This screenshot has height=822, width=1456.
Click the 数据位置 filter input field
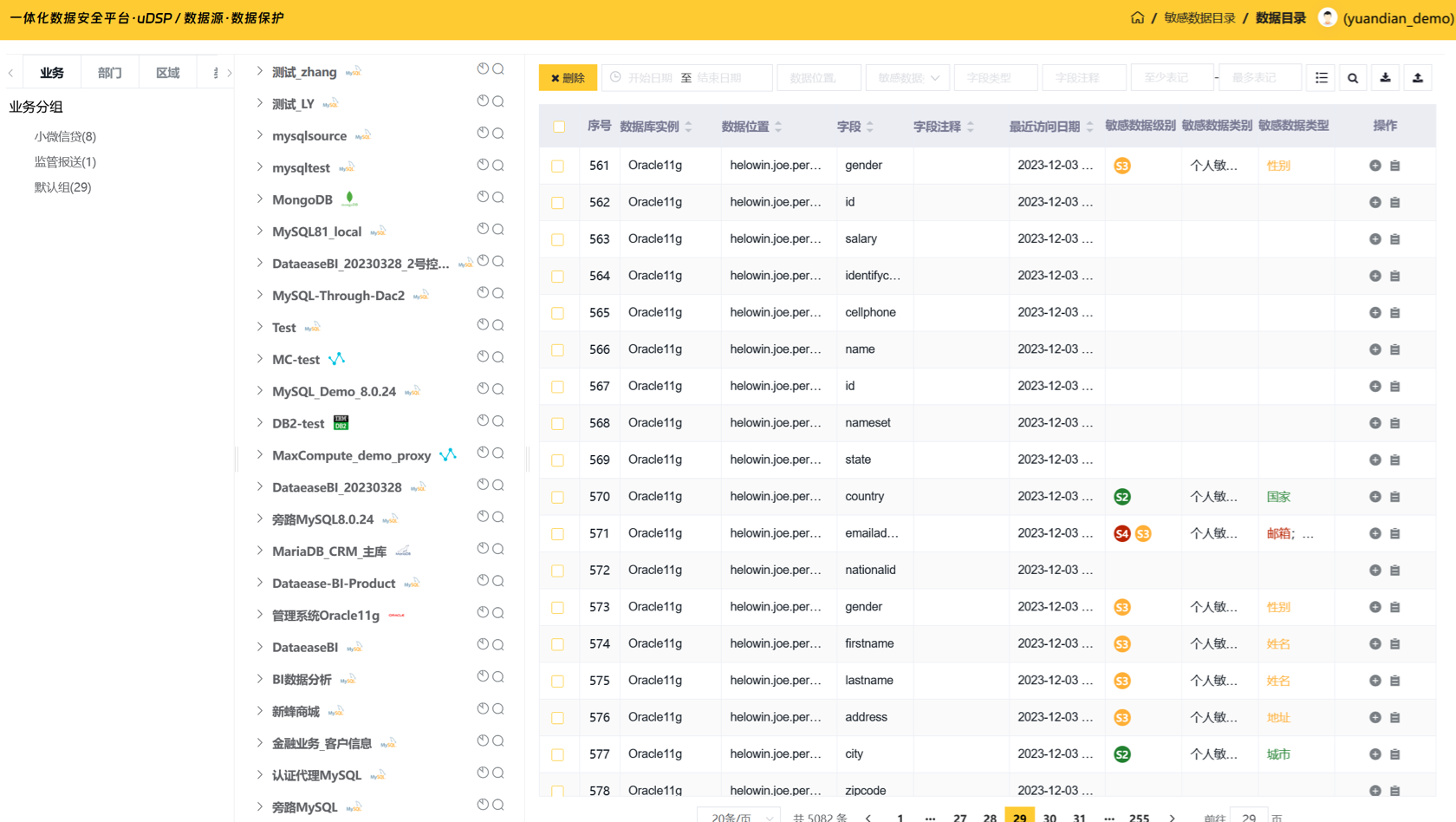click(x=818, y=78)
